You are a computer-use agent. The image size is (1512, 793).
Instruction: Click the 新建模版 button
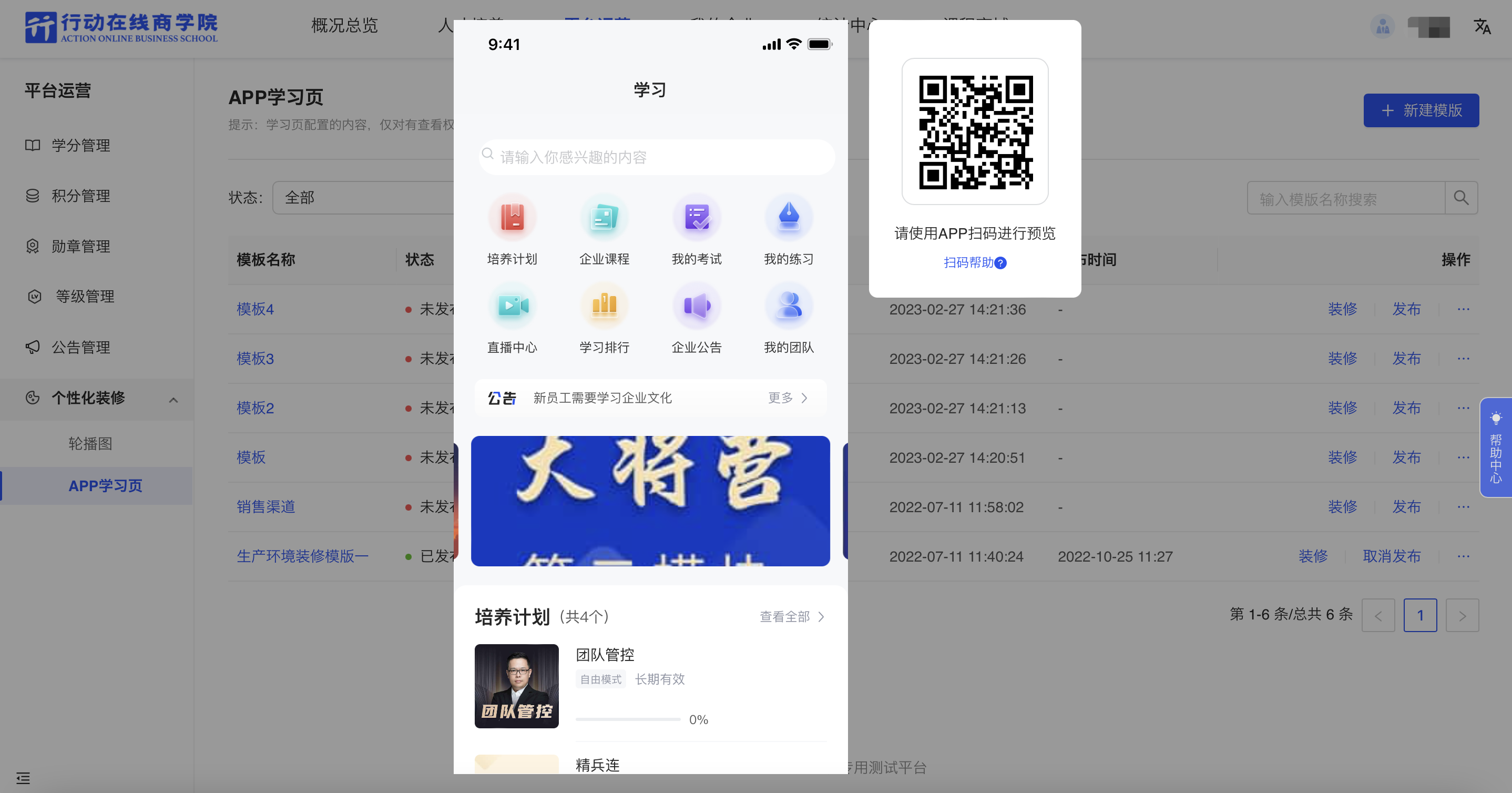(1421, 110)
